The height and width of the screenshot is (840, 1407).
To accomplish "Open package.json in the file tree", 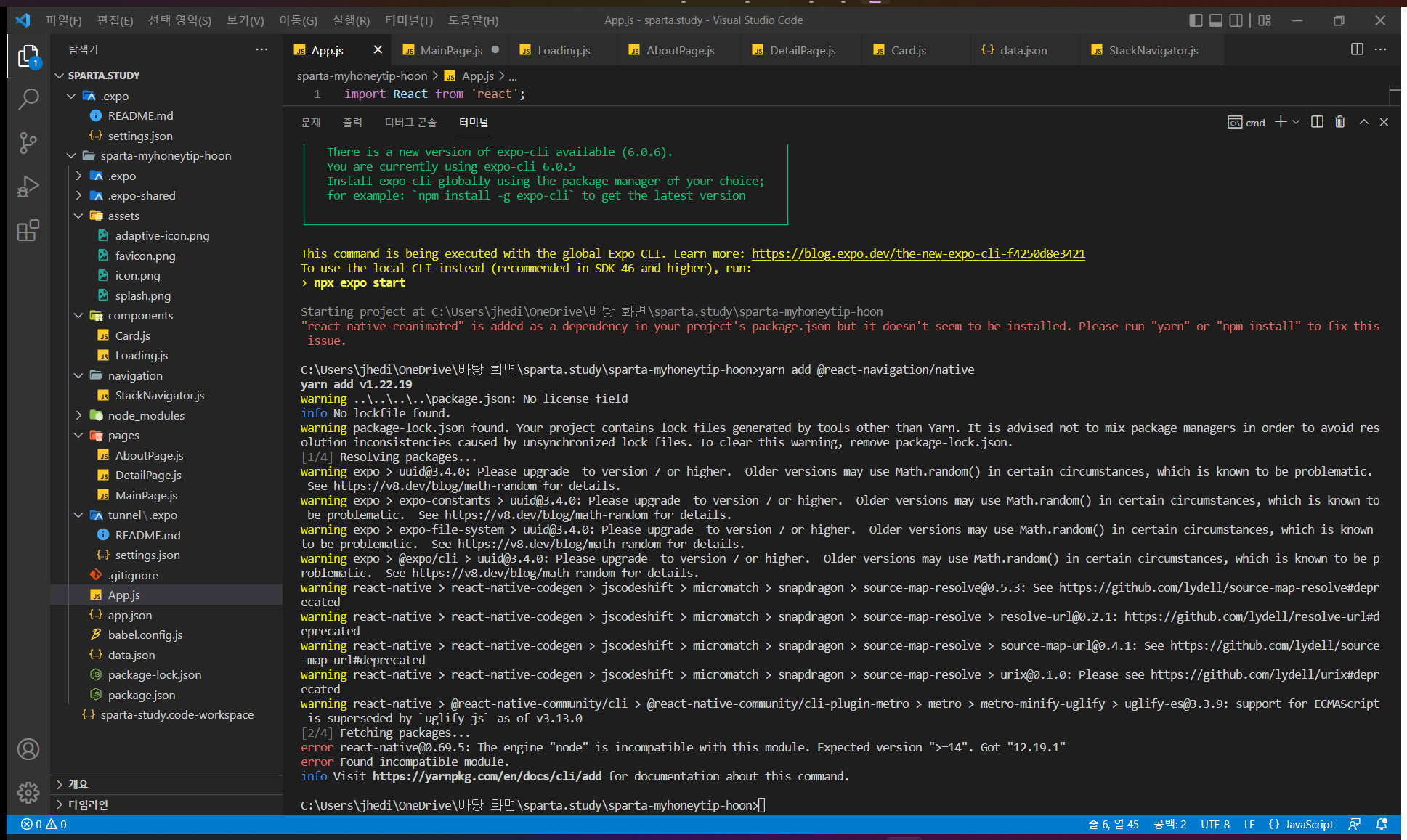I will coord(142,695).
